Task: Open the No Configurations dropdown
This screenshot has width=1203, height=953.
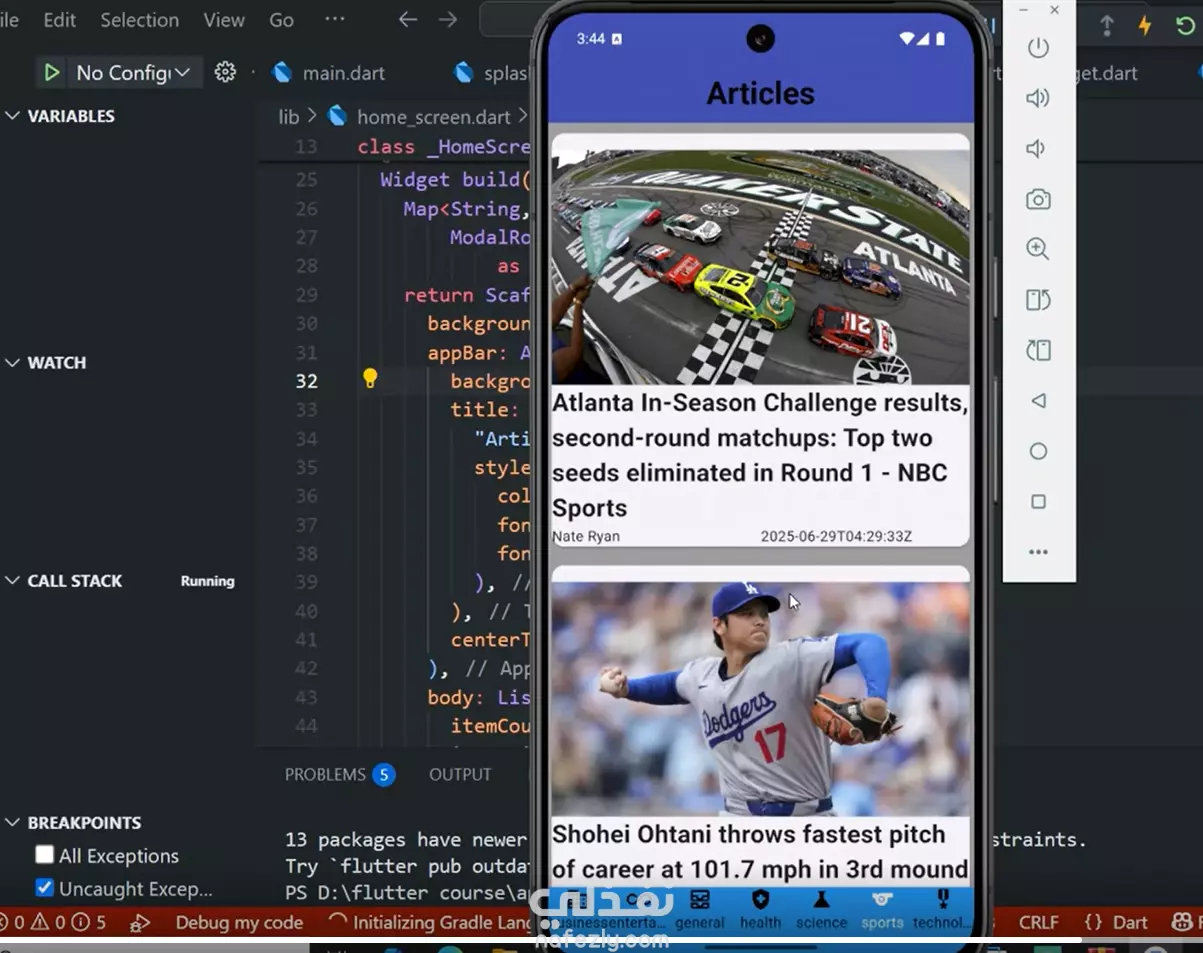Action: (x=133, y=72)
